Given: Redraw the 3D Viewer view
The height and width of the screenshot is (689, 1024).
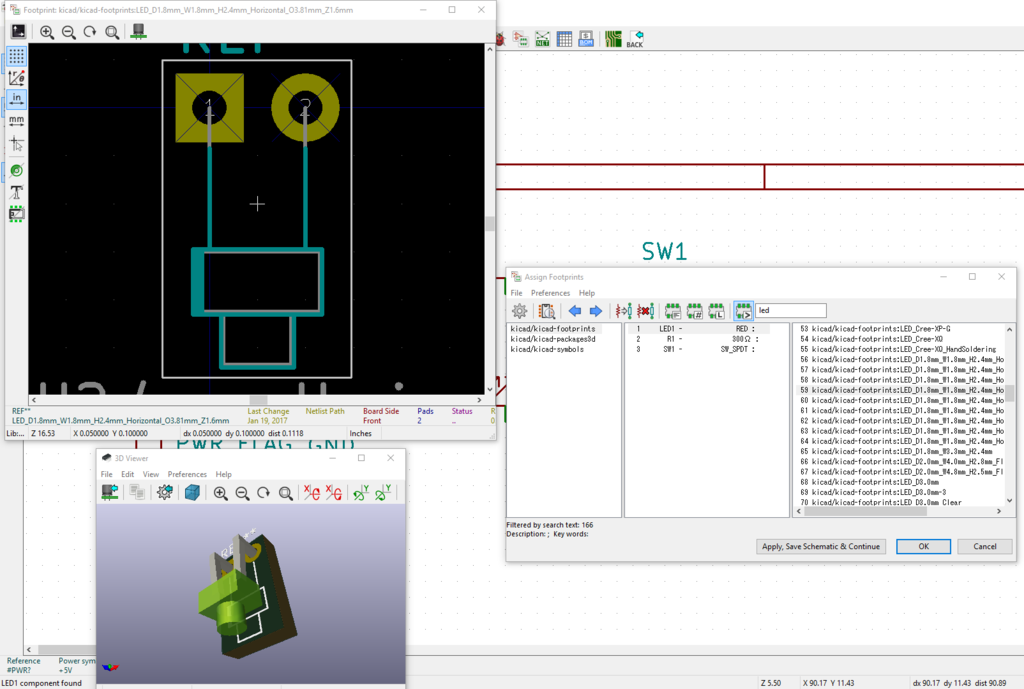Looking at the screenshot, I should pos(264,493).
